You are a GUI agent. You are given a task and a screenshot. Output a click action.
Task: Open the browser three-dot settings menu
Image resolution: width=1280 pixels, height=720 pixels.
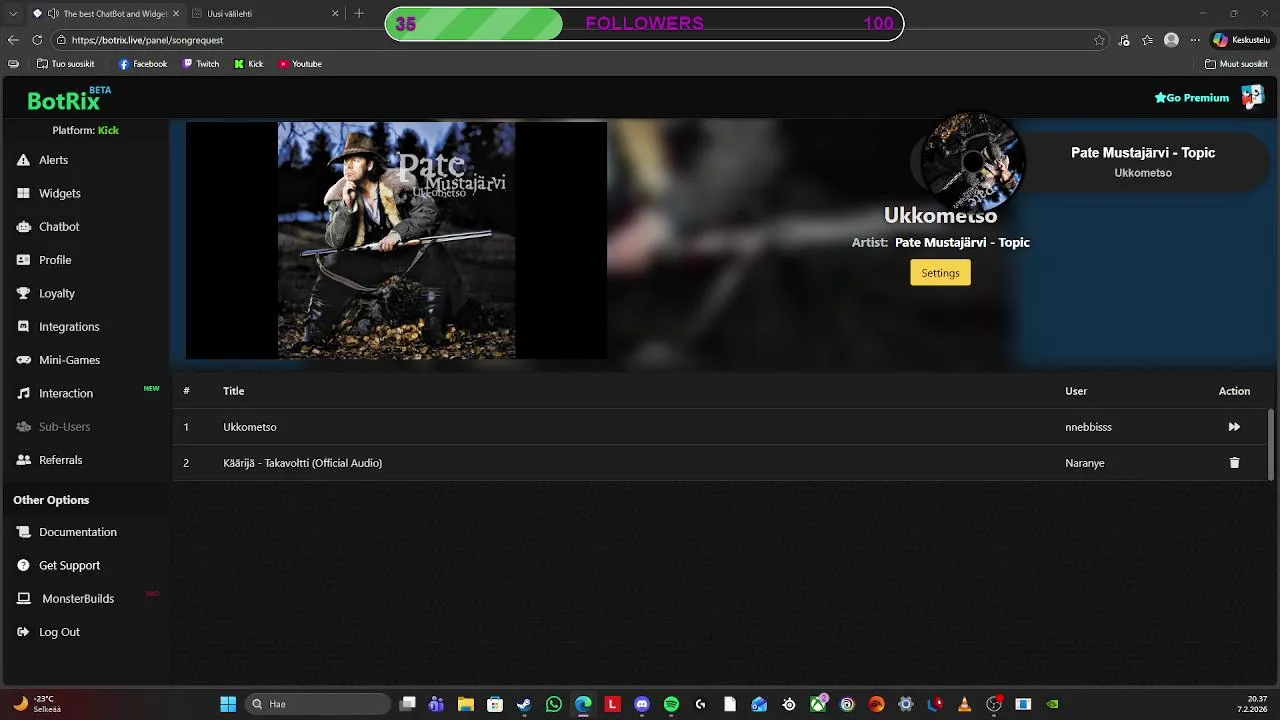1195,40
